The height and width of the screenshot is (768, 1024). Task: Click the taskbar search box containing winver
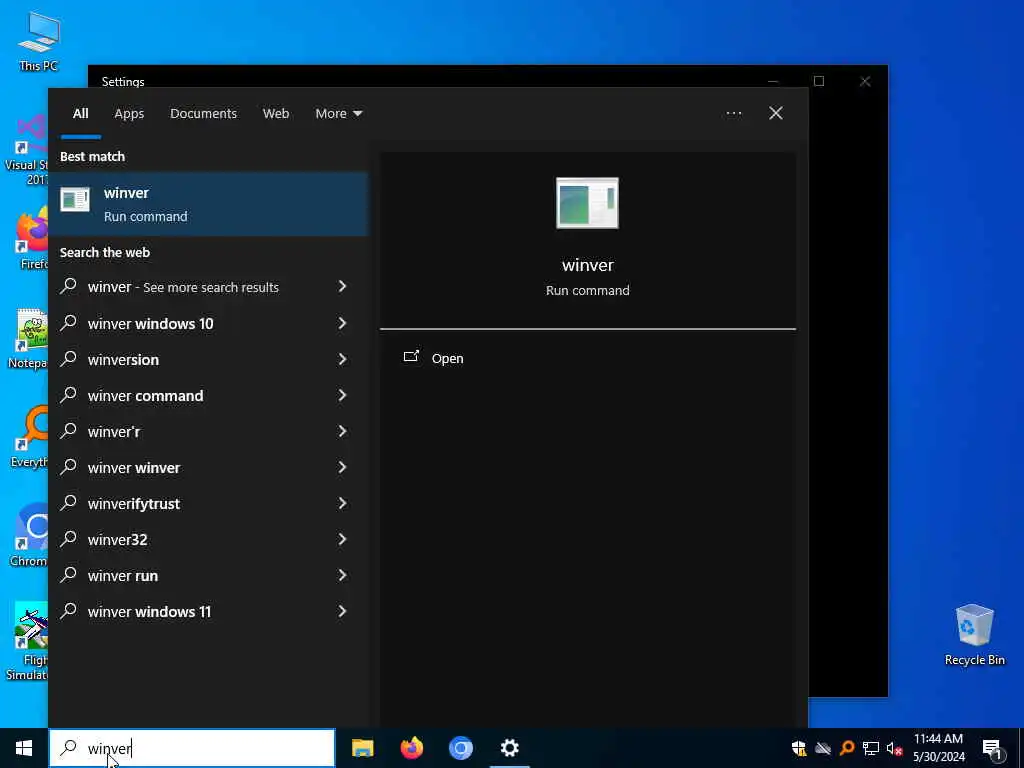[x=192, y=748]
